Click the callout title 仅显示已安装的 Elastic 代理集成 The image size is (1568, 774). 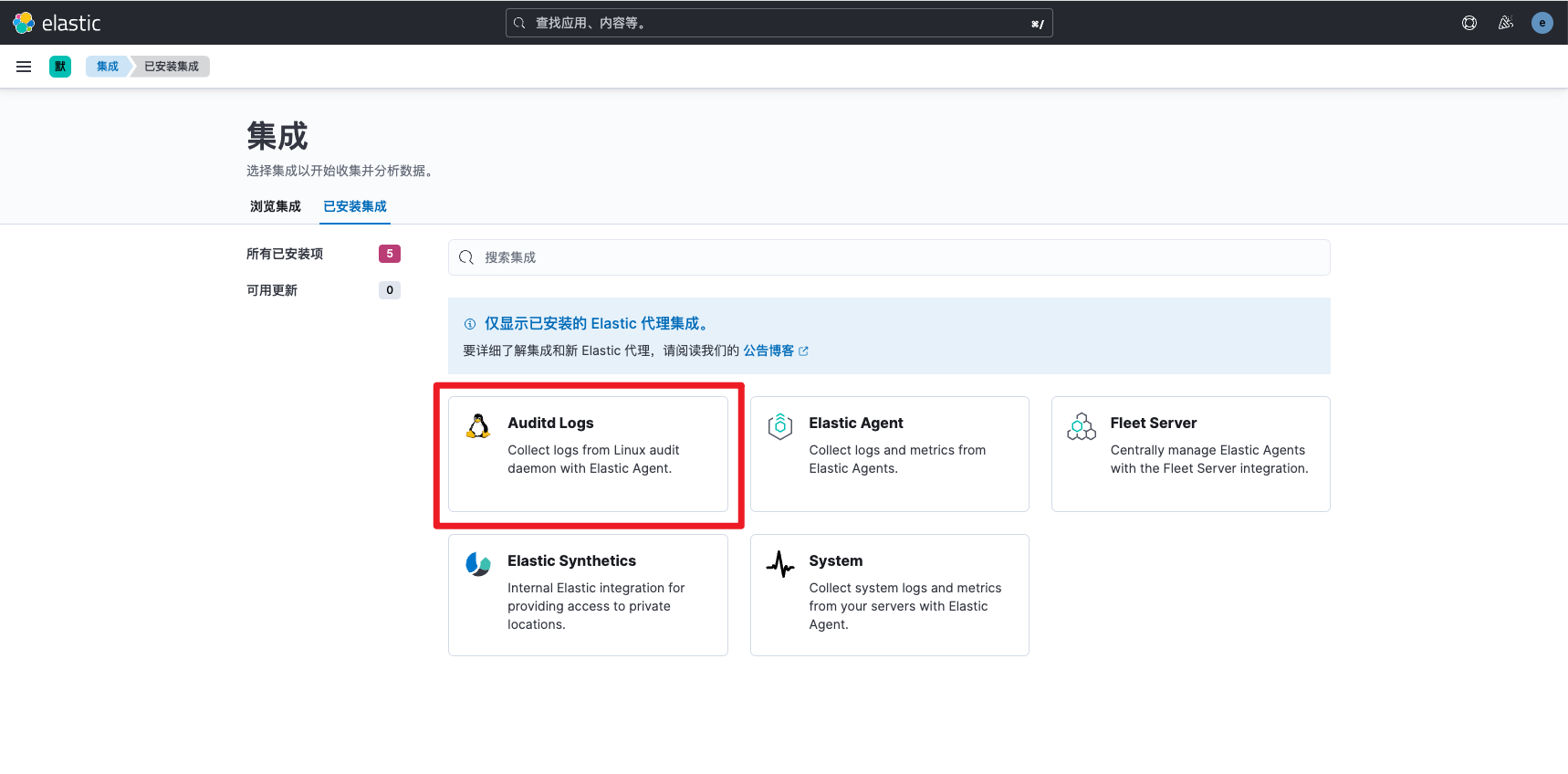coord(597,324)
